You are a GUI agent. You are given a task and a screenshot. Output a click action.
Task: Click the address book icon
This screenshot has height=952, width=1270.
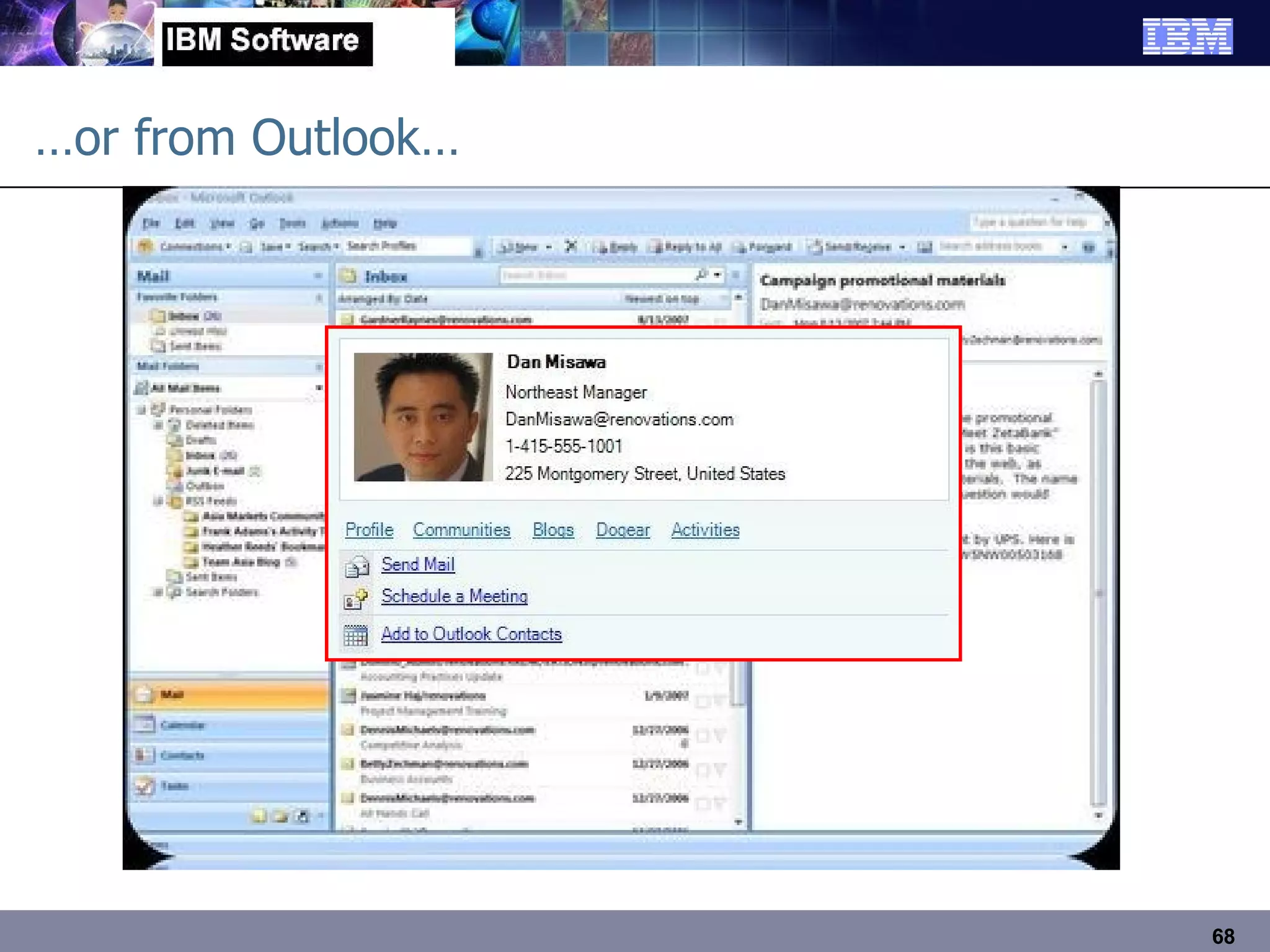[924, 247]
